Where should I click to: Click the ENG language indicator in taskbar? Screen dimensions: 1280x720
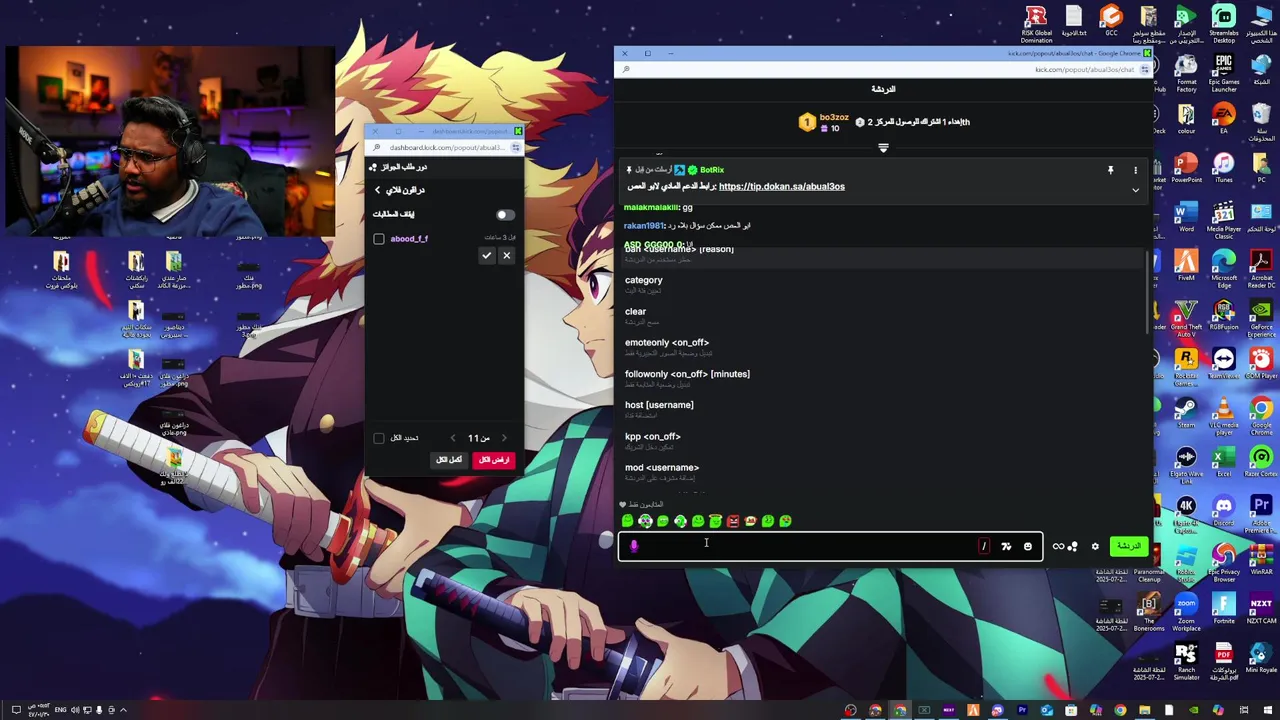click(x=60, y=710)
